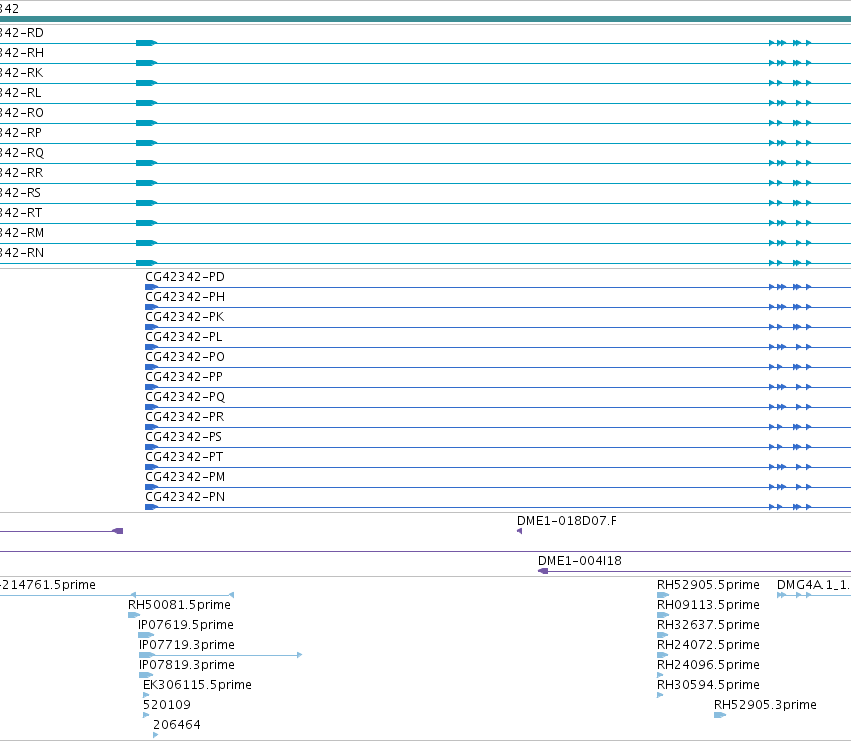Select the RH52905.3prime EST label

(x=765, y=705)
